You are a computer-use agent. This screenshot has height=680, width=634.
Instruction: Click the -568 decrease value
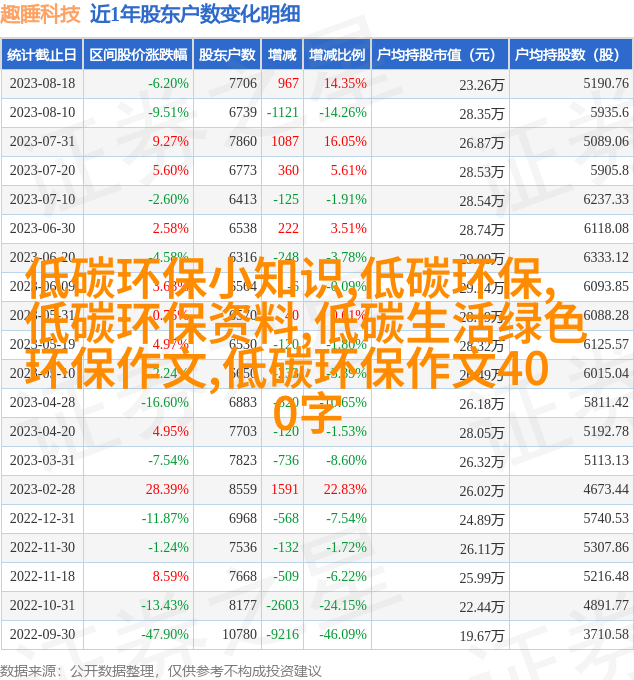(x=286, y=519)
